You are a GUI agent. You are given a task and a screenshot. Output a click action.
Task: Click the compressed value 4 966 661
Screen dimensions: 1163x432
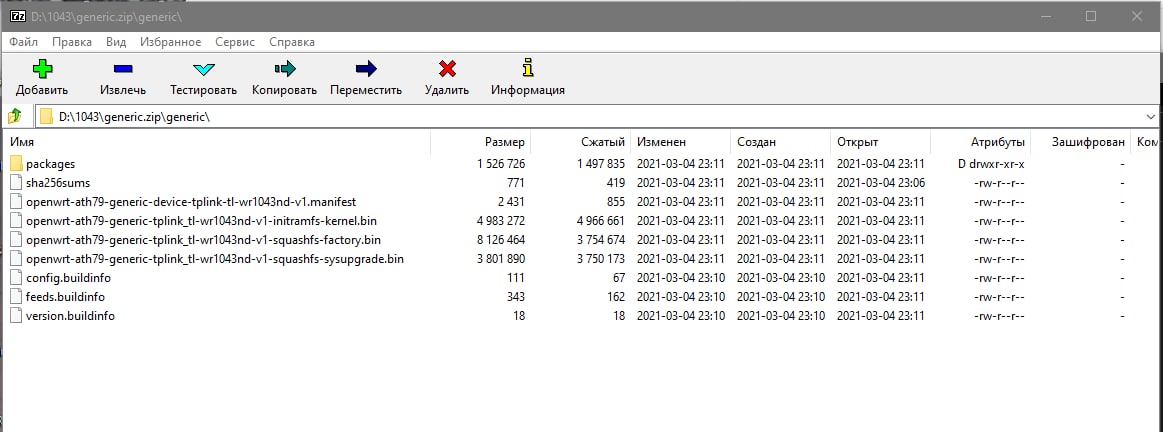click(601, 220)
